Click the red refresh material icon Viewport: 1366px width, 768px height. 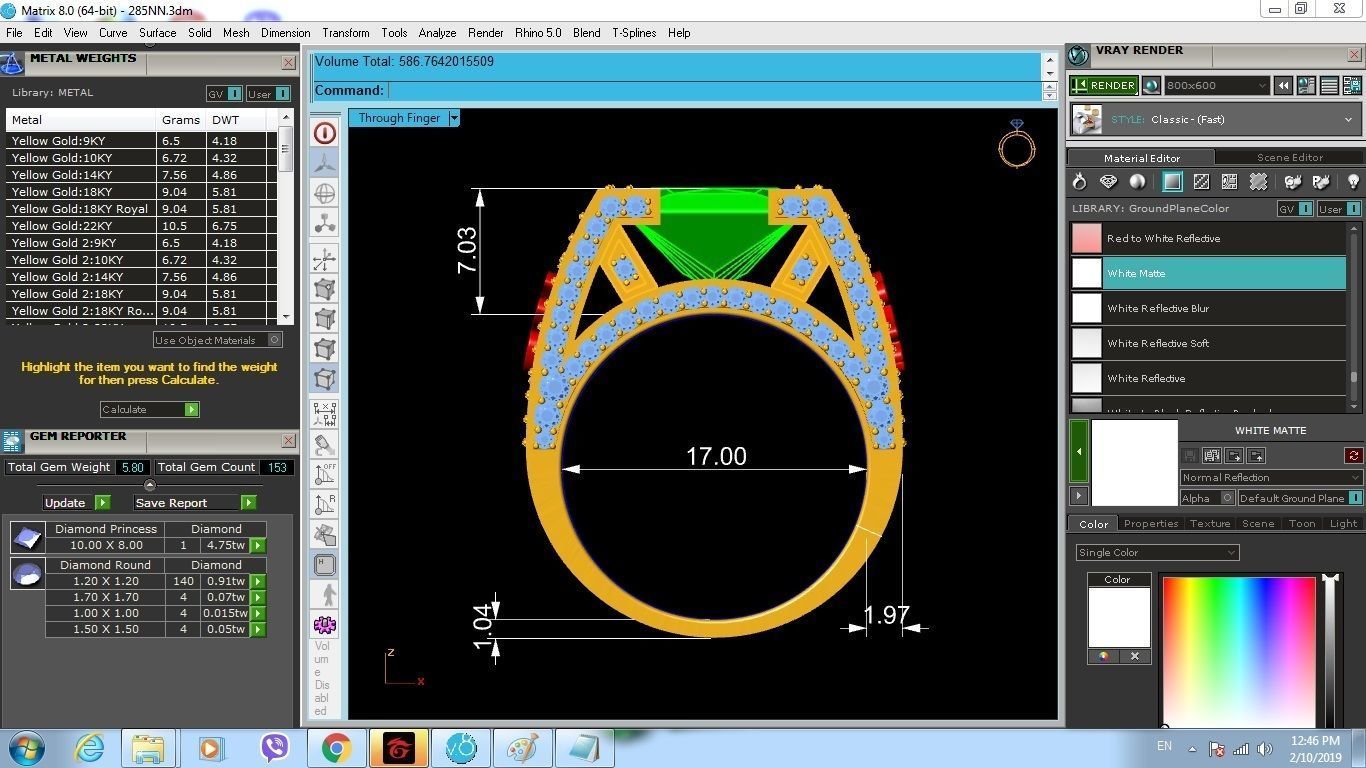pyautogui.click(x=1353, y=456)
